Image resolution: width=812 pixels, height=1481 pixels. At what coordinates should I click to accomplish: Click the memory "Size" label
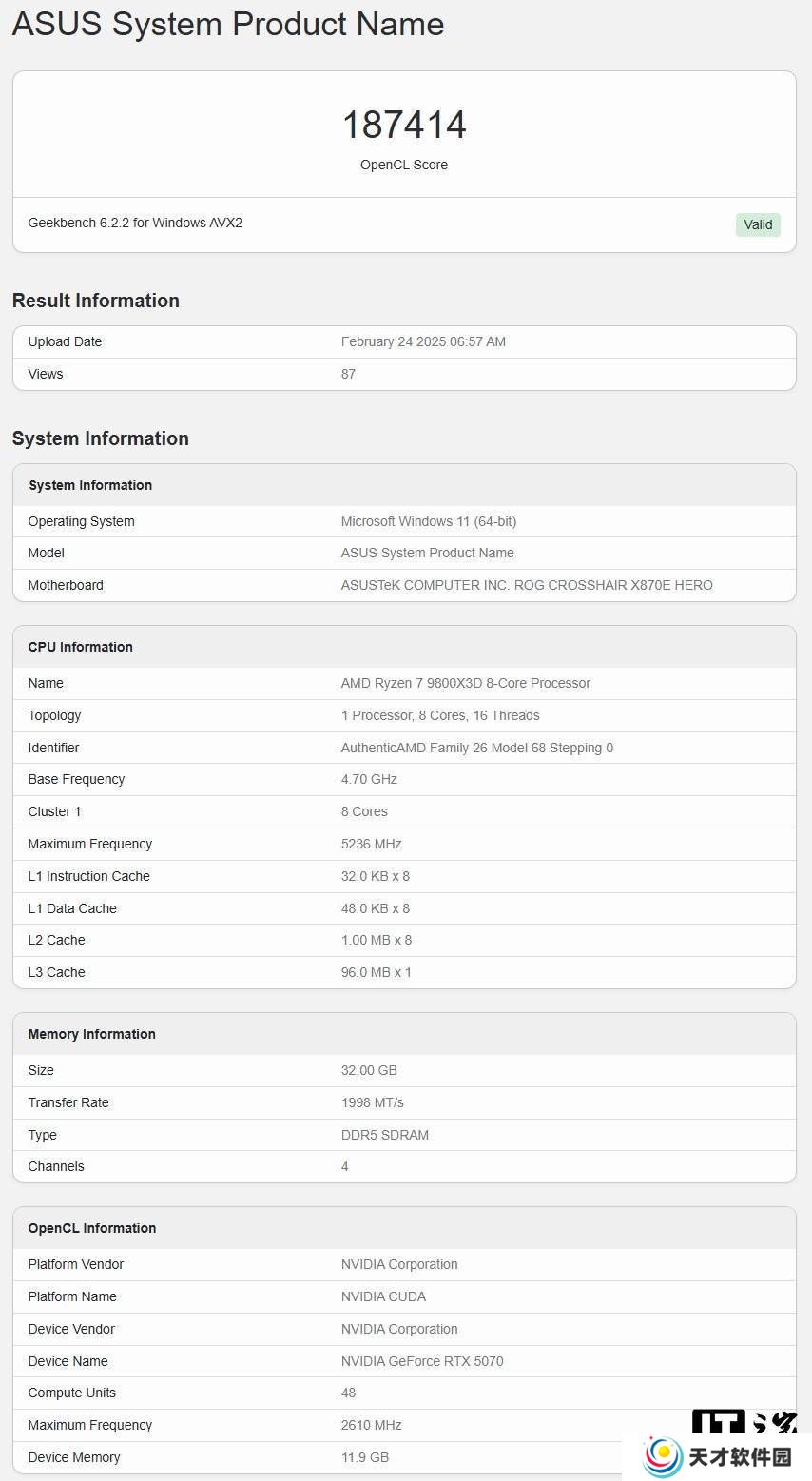pyautogui.click(x=41, y=1070)
